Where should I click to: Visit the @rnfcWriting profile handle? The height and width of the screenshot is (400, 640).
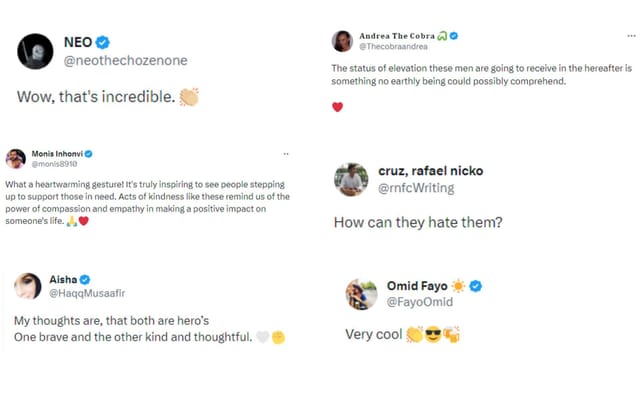(415, 188)
